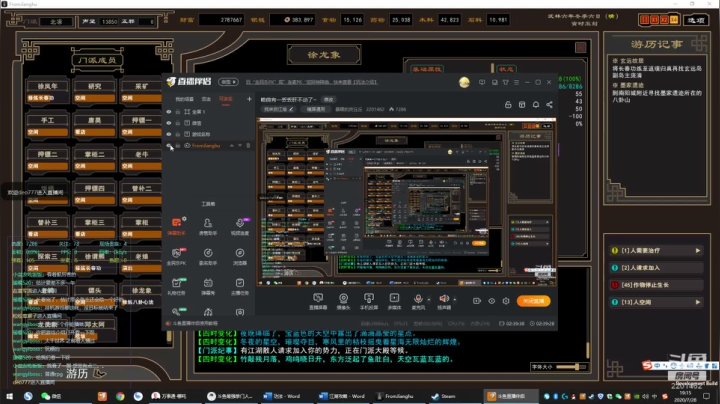Move the FromJianghu source up
The height and width of the screenshot is (404, 720).
pyautogui.click(x=231, y=146)
